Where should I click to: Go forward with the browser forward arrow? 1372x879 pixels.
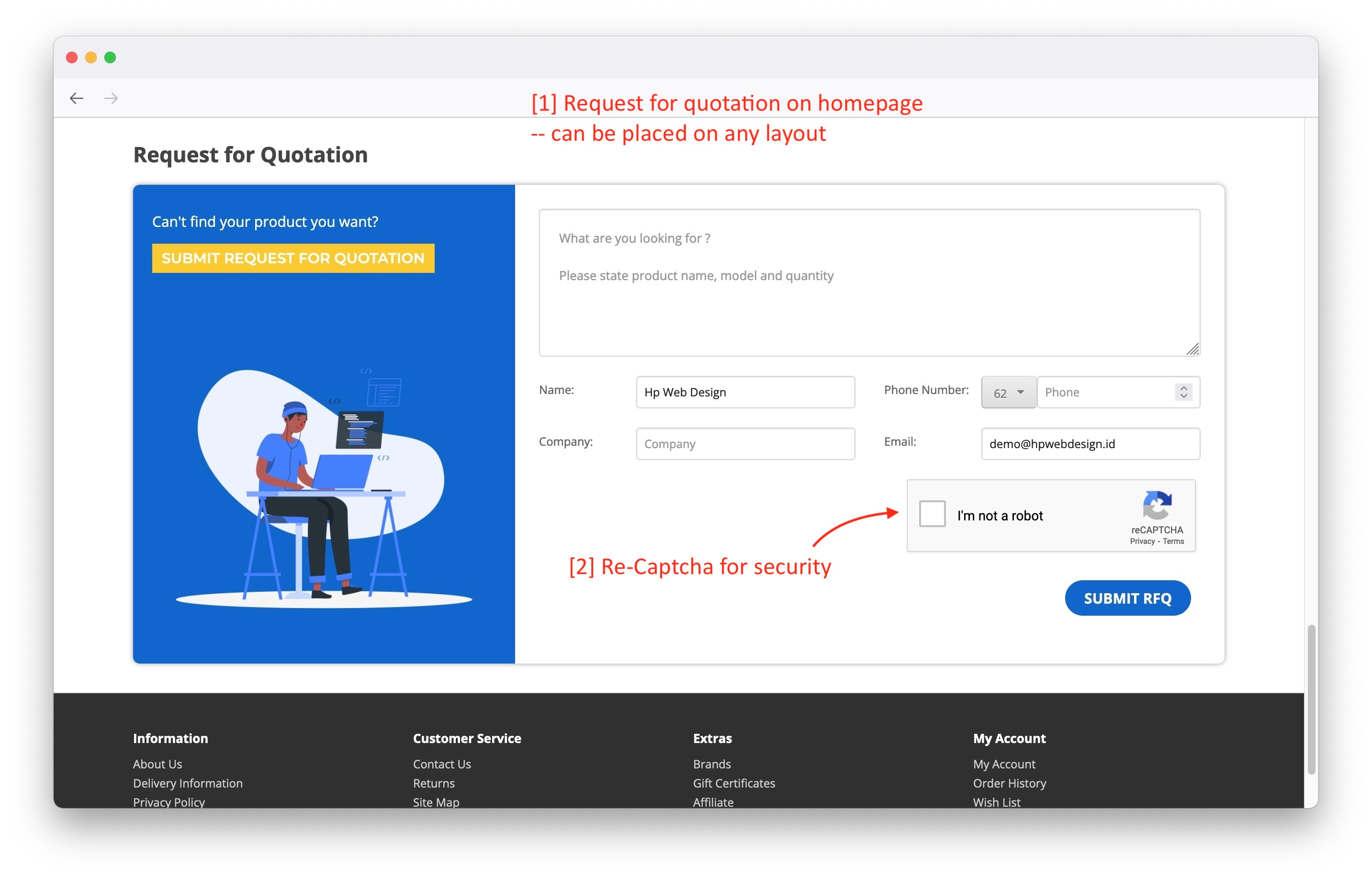[111, 98]
